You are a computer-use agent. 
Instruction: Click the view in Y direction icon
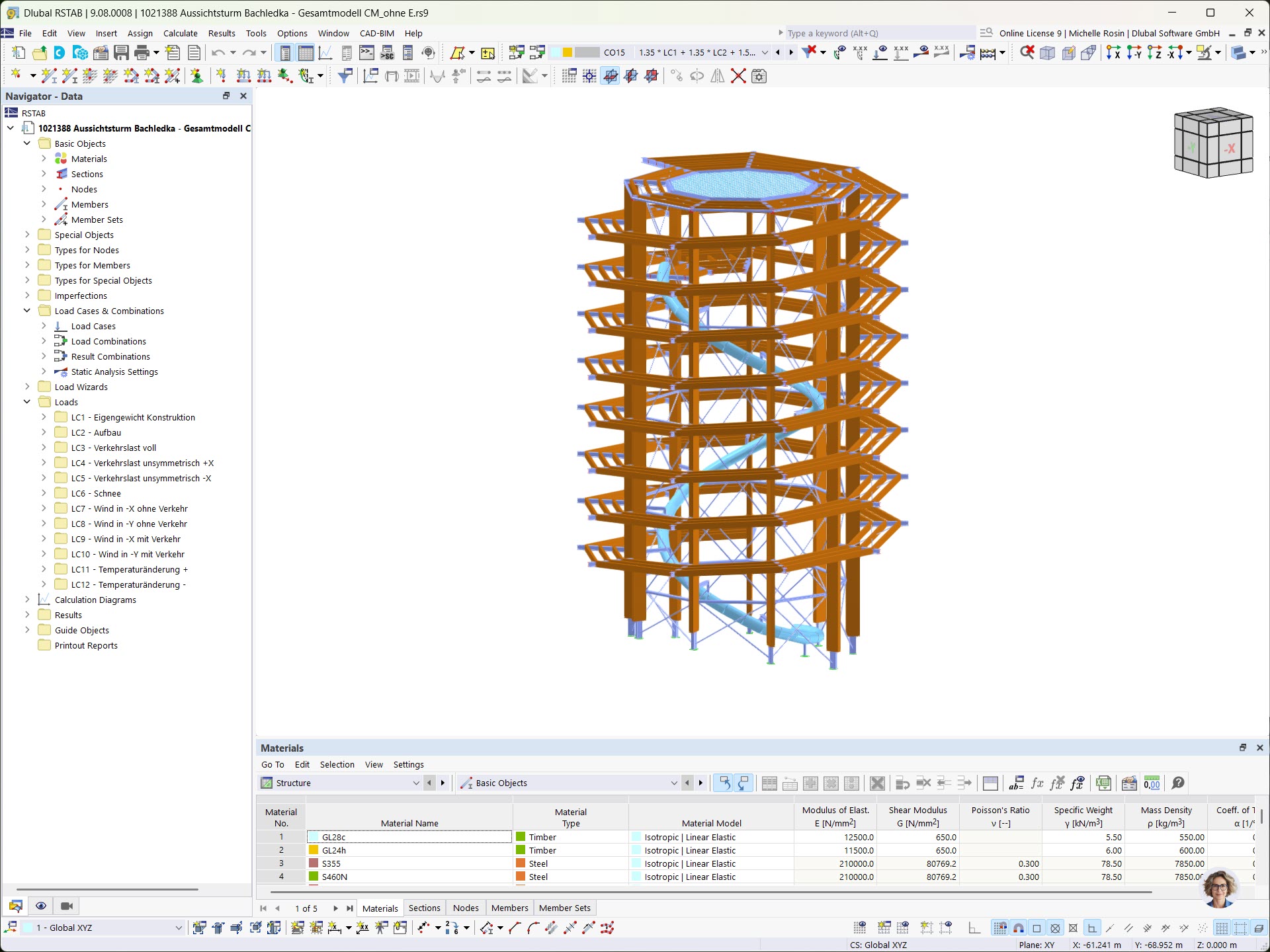coord(1134,53)
